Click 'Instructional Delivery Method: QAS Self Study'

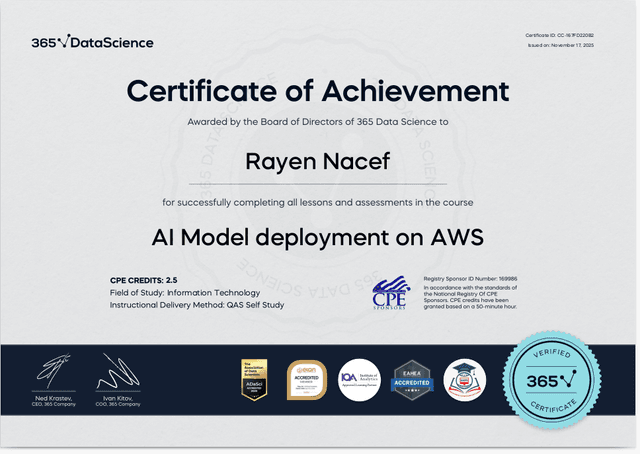(197, 305)
